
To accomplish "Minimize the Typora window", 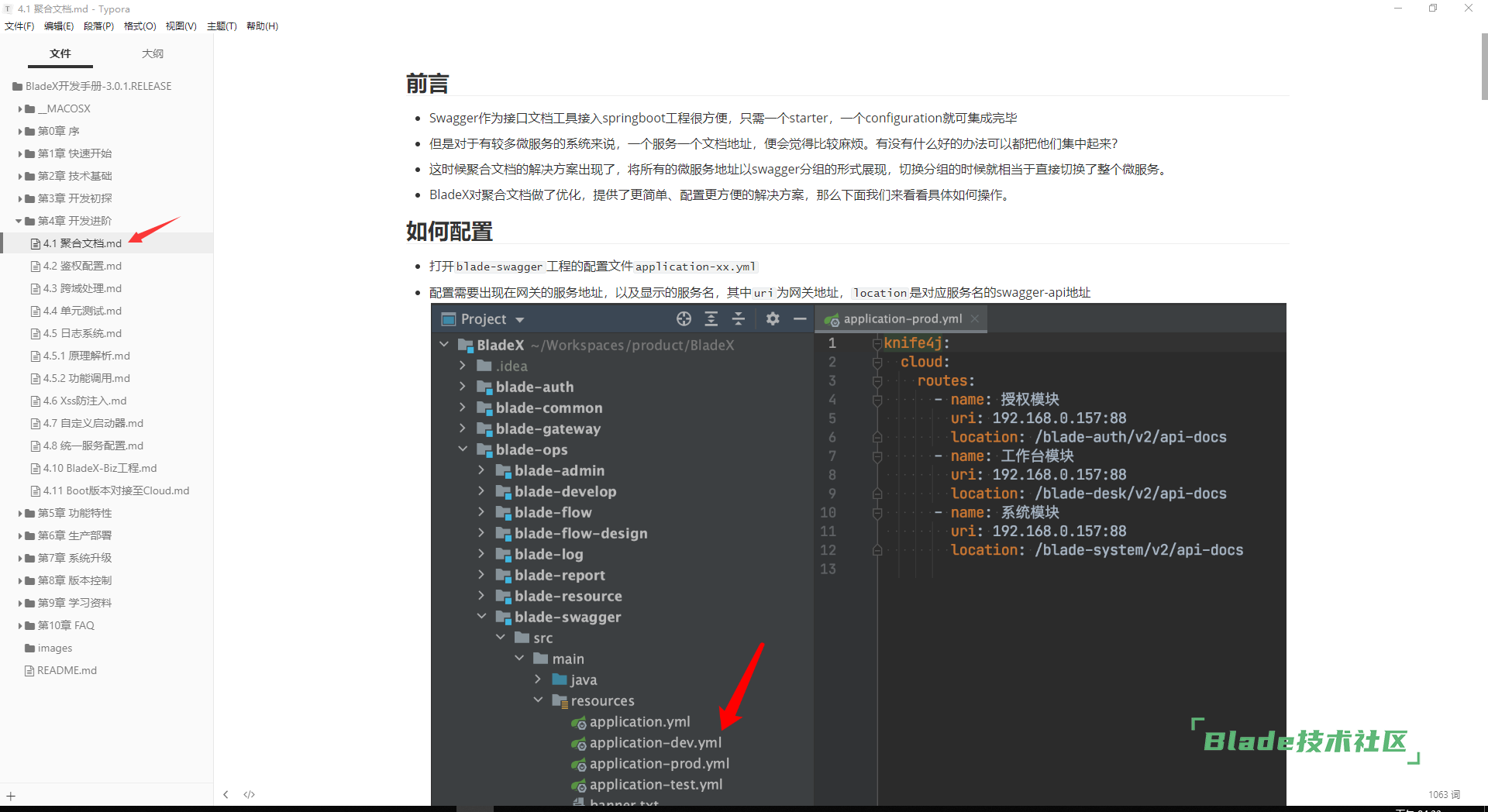I will 1398,9.
